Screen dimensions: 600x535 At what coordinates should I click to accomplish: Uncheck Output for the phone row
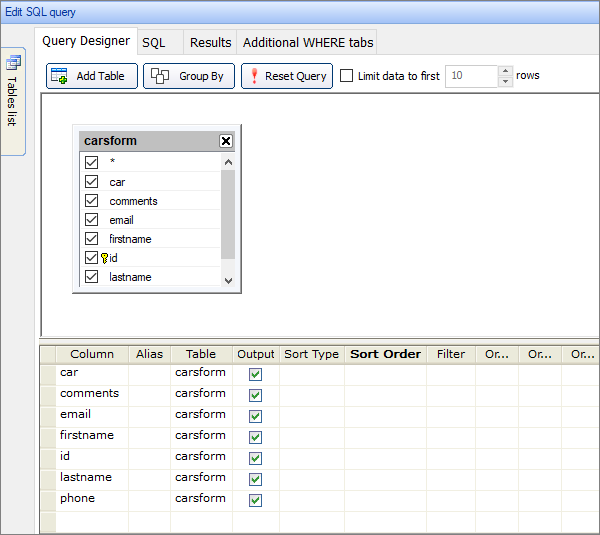click(x=255, y=500)
